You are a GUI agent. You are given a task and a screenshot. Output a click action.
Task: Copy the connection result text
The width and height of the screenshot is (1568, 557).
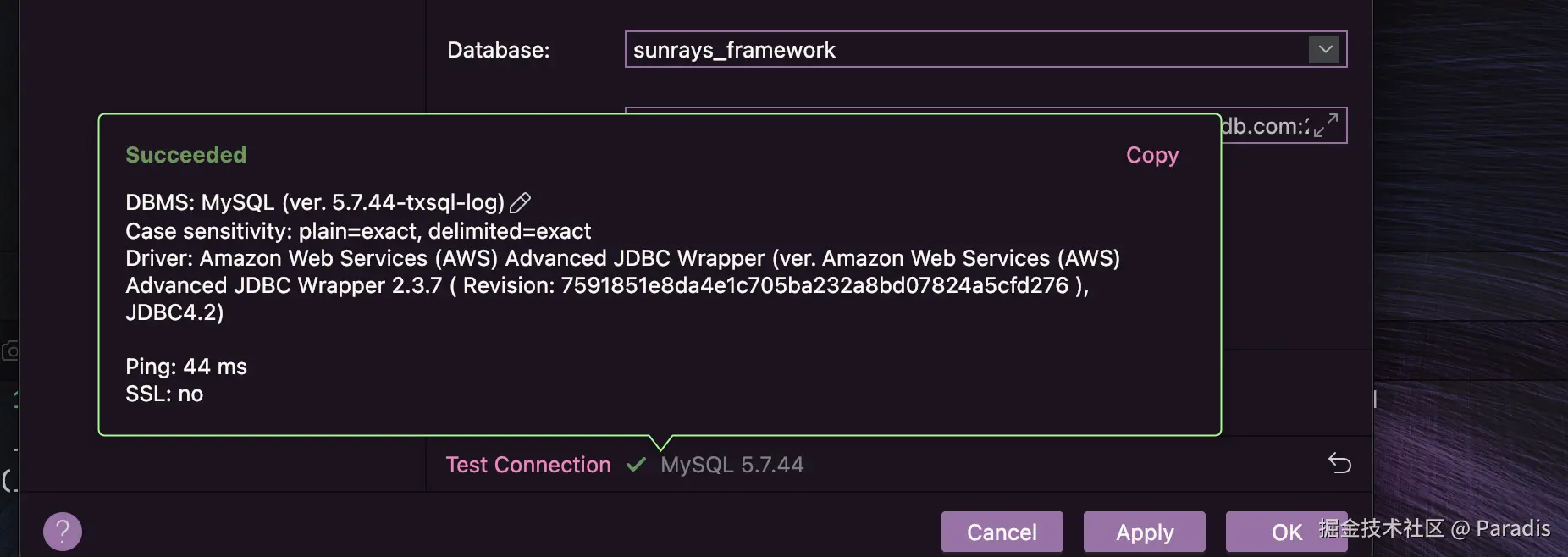click(1151, 155)
